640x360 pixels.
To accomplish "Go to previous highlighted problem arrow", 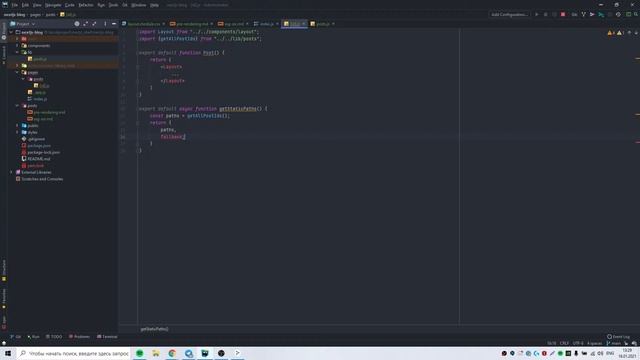I will pos(629,33).
